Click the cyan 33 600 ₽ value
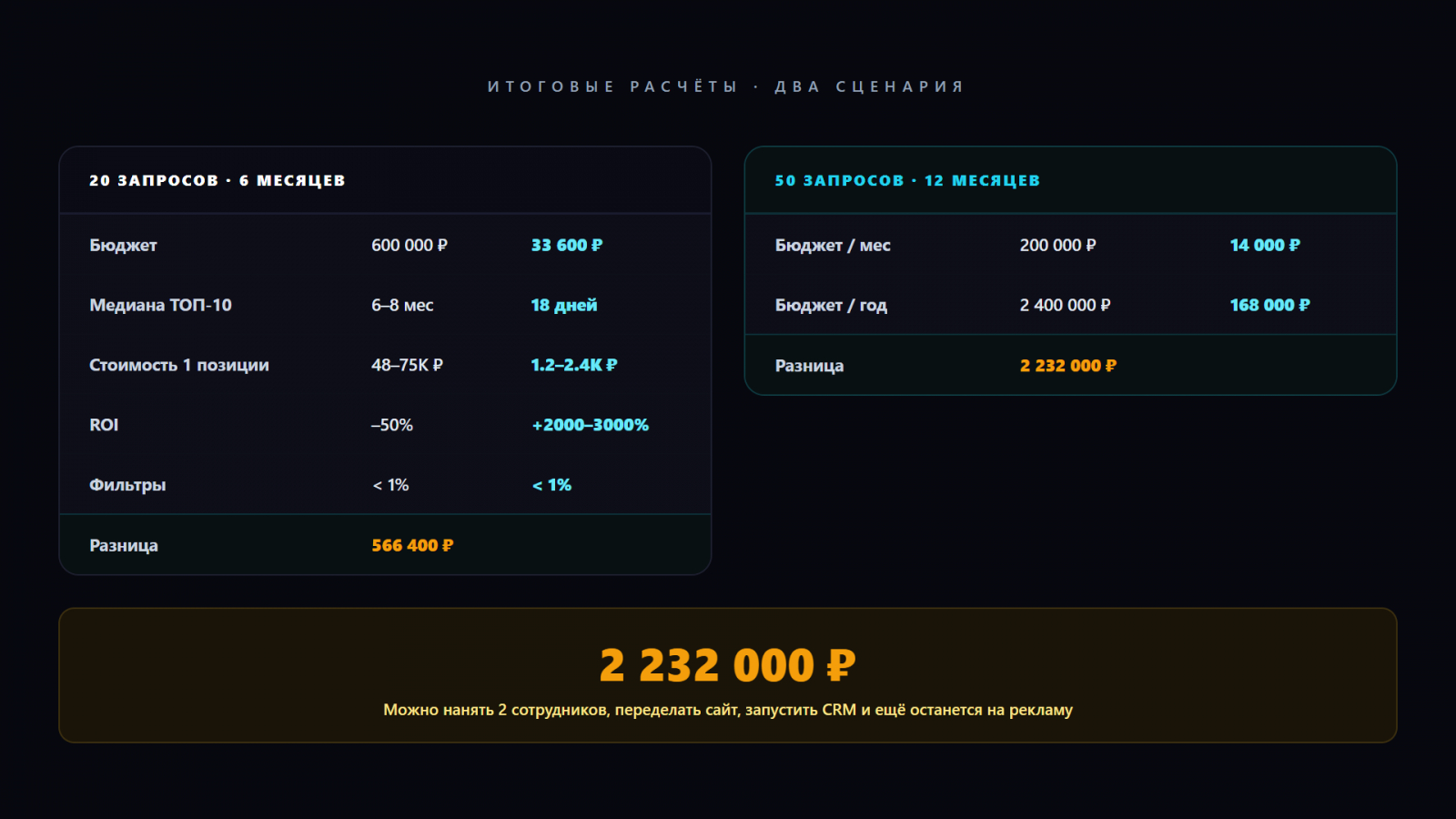This screenshot has width=1456, height=819. click(x=566, y=245)
